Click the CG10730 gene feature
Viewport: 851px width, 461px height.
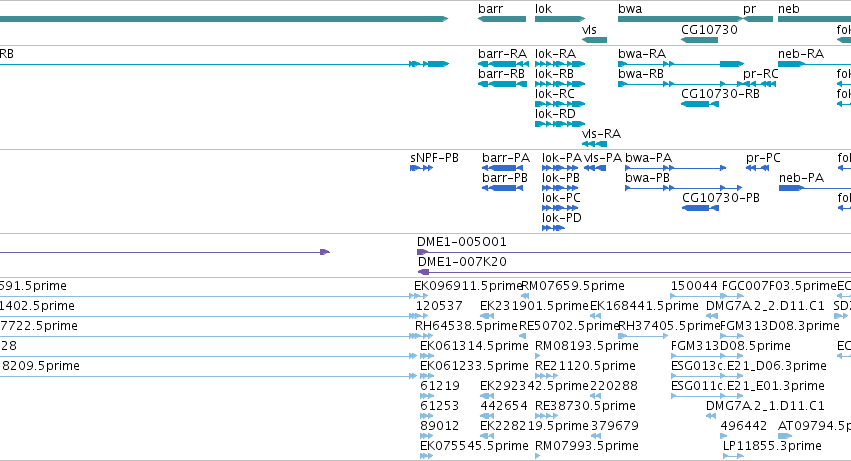(x=700, y=40)
